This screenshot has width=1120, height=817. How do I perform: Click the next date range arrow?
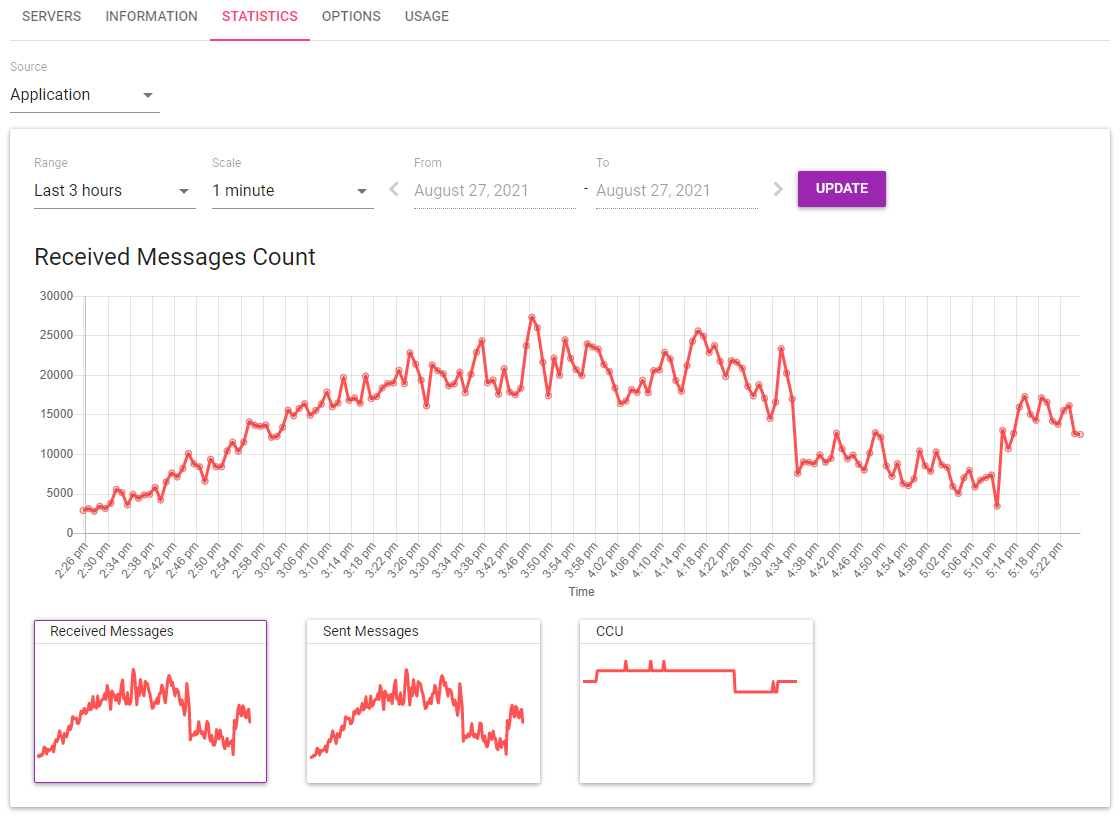[778, 189]
